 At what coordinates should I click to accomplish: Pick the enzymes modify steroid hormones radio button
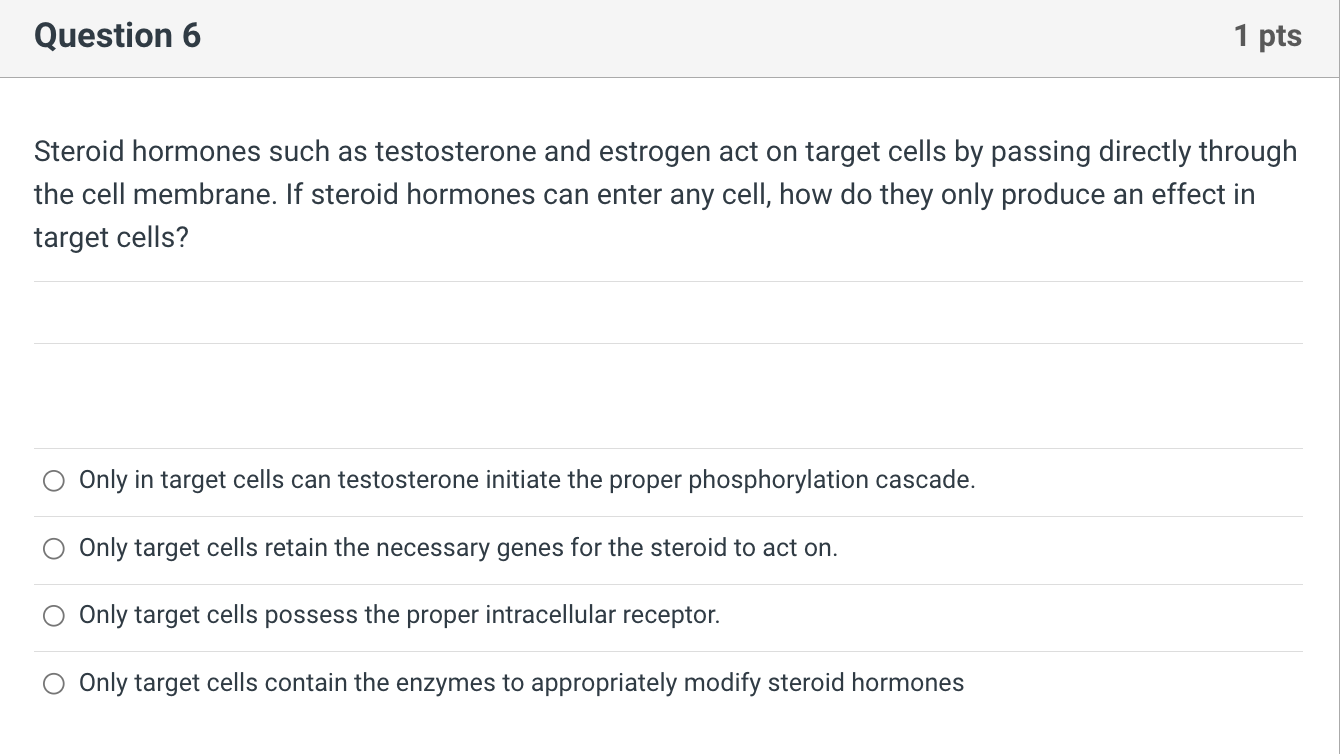coord(54,684)
